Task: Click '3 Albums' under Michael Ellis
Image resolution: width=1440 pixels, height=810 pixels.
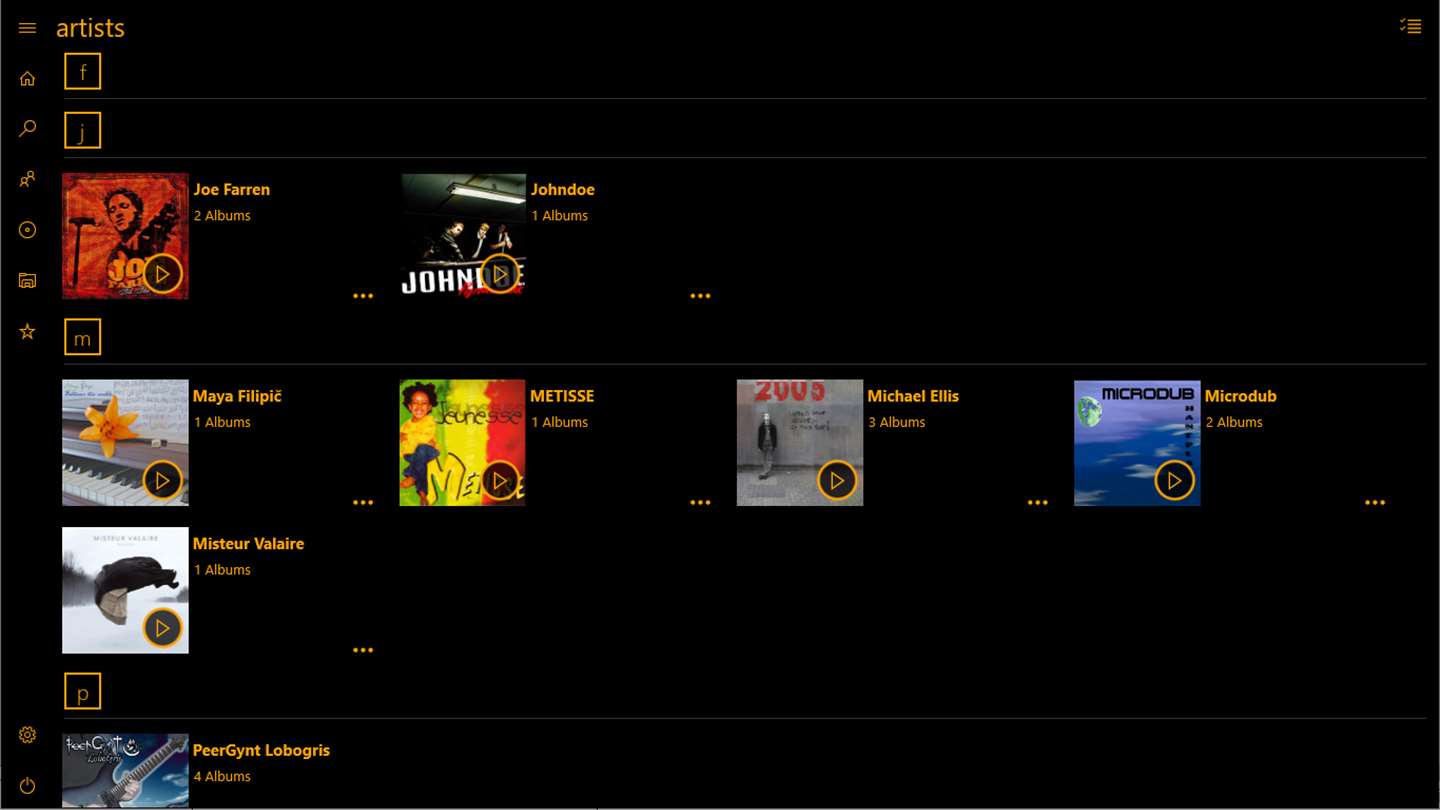Action: pyautogui.click(x=897, y=422)
